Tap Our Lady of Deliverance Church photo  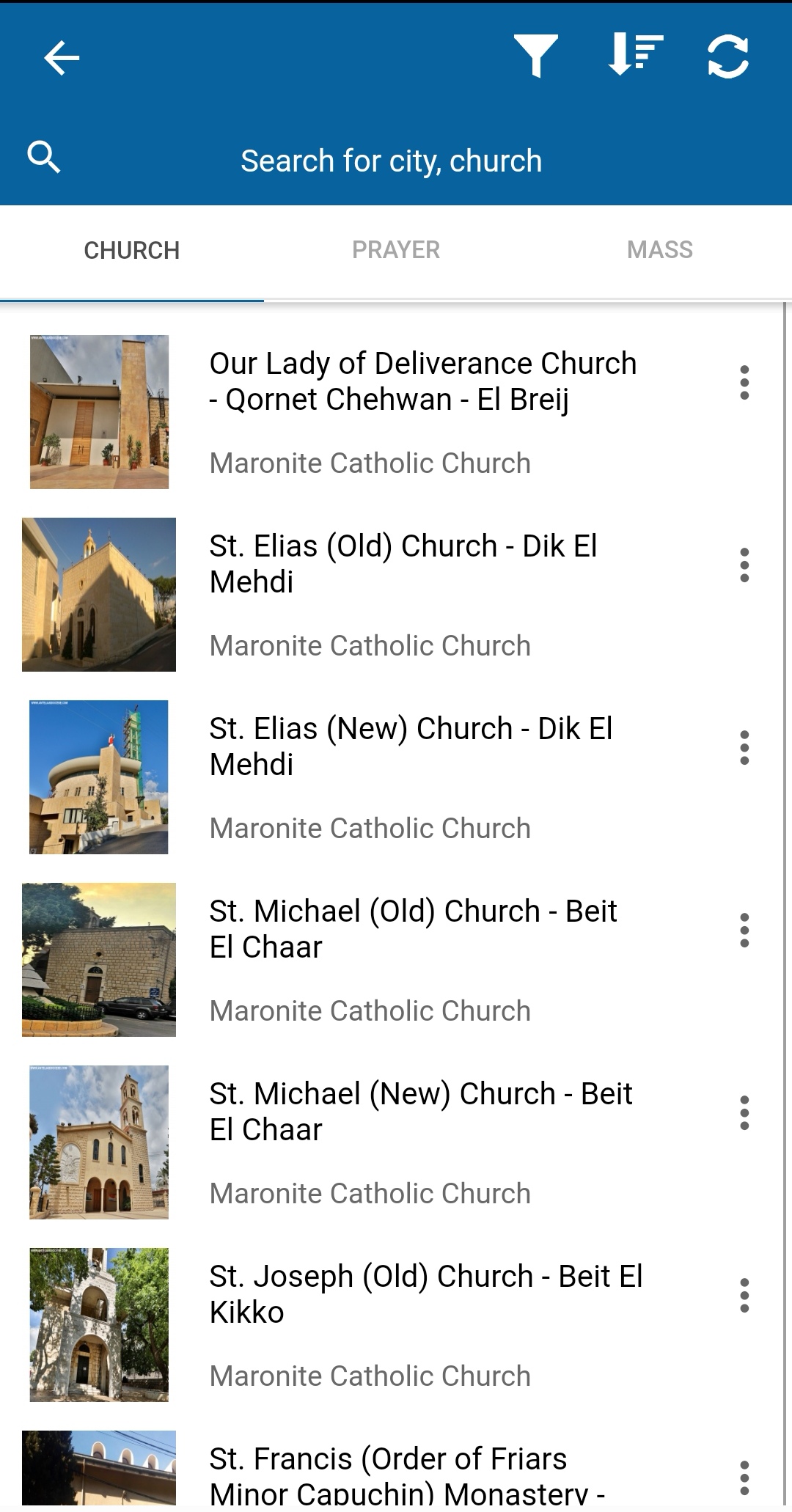[99, 412]
